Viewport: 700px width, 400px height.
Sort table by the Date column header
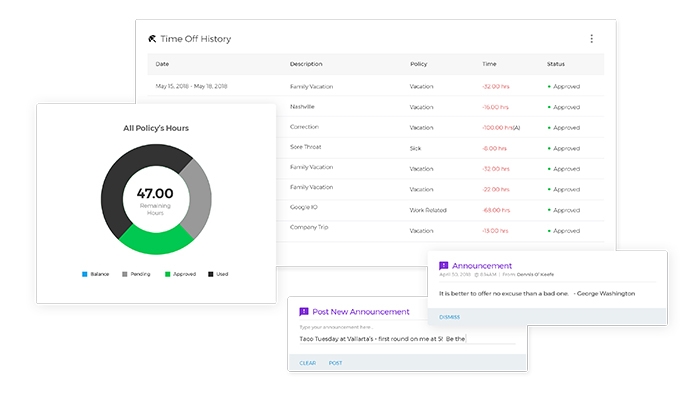162,64
